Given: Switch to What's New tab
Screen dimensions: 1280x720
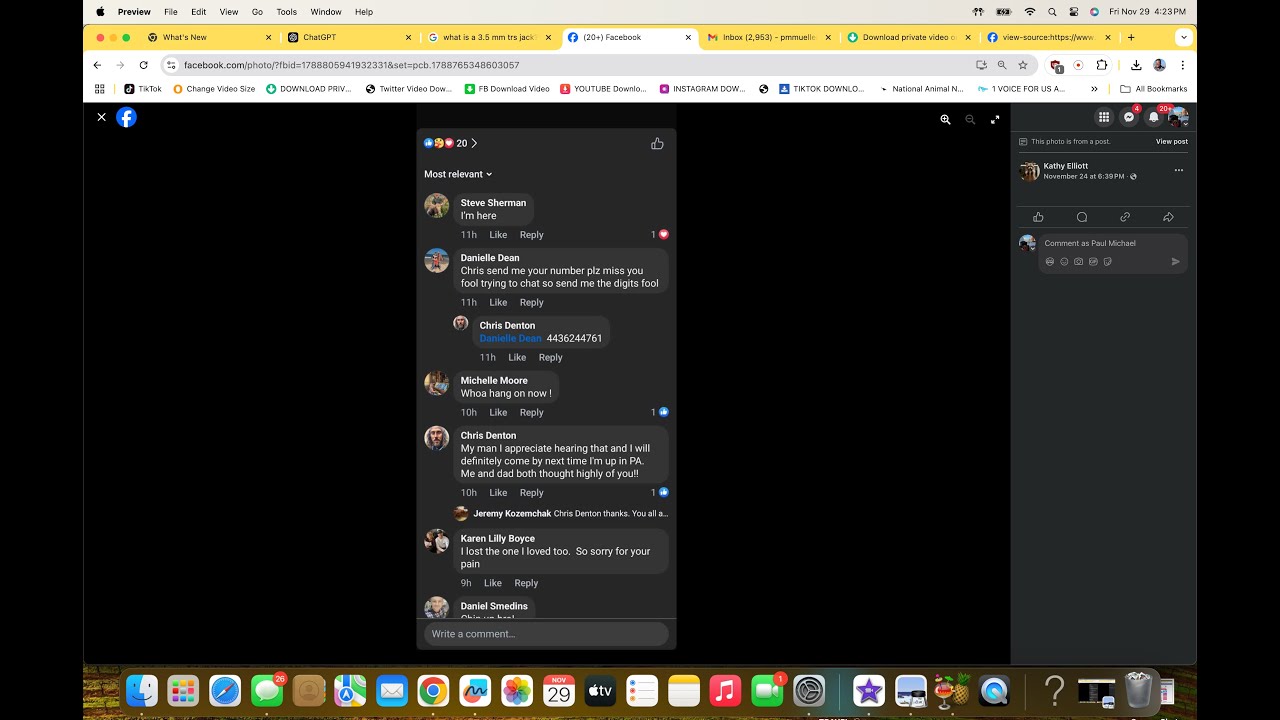Looking at the screenshot, I should point(209,37).
